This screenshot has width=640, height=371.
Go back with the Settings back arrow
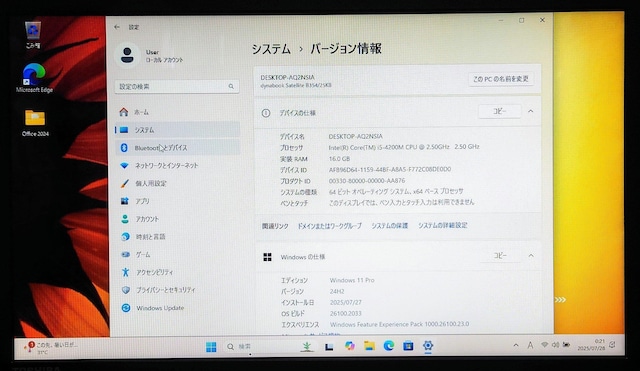pyautogui.click(x=117, y=27)
